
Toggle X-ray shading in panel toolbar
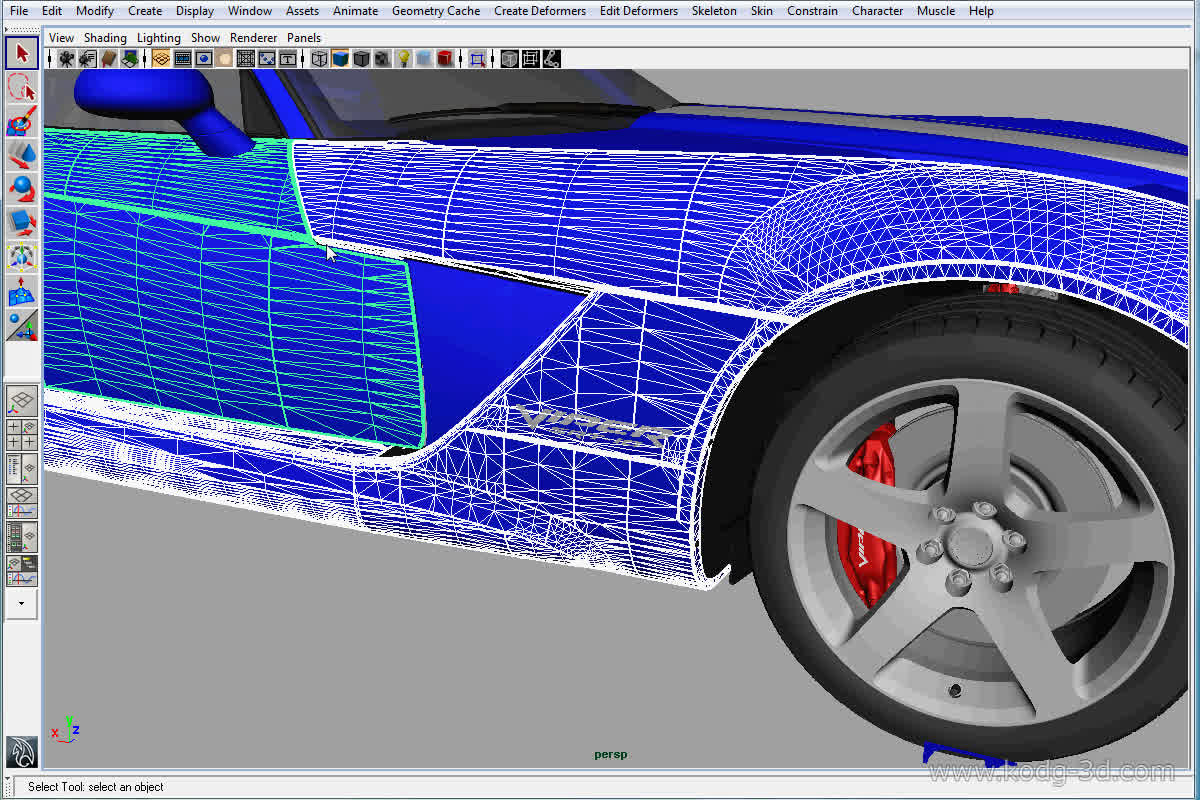coord(509,59)
